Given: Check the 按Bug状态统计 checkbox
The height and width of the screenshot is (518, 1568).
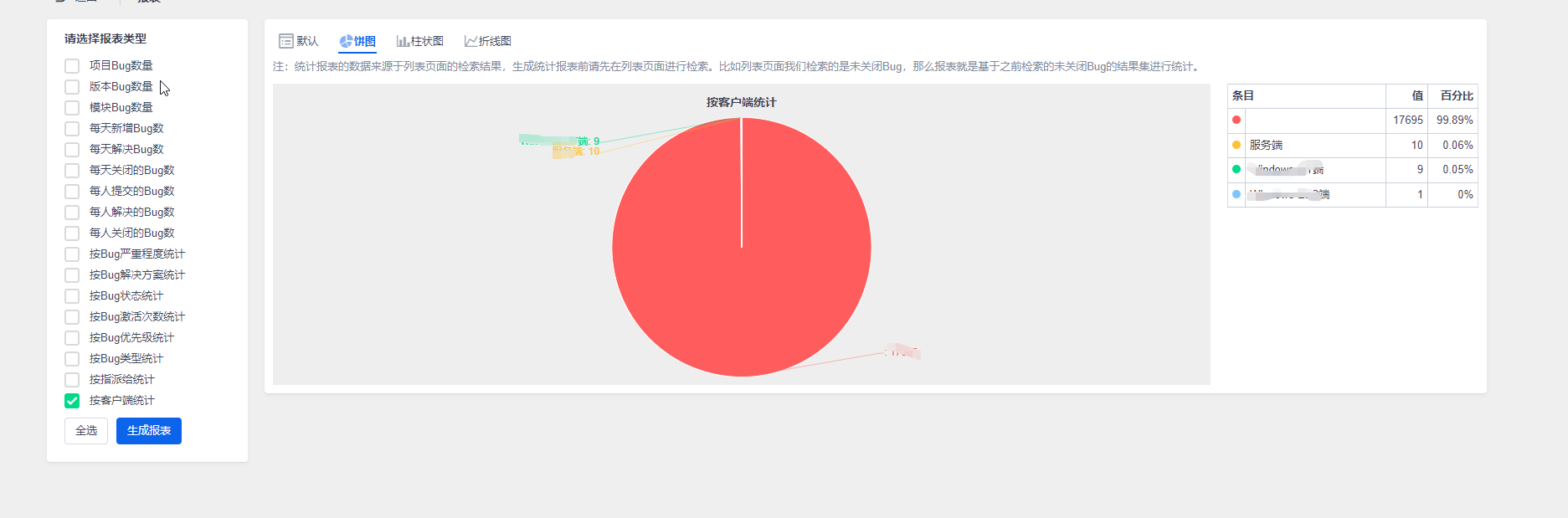Looking at the screenshot, I should [72, 296].
